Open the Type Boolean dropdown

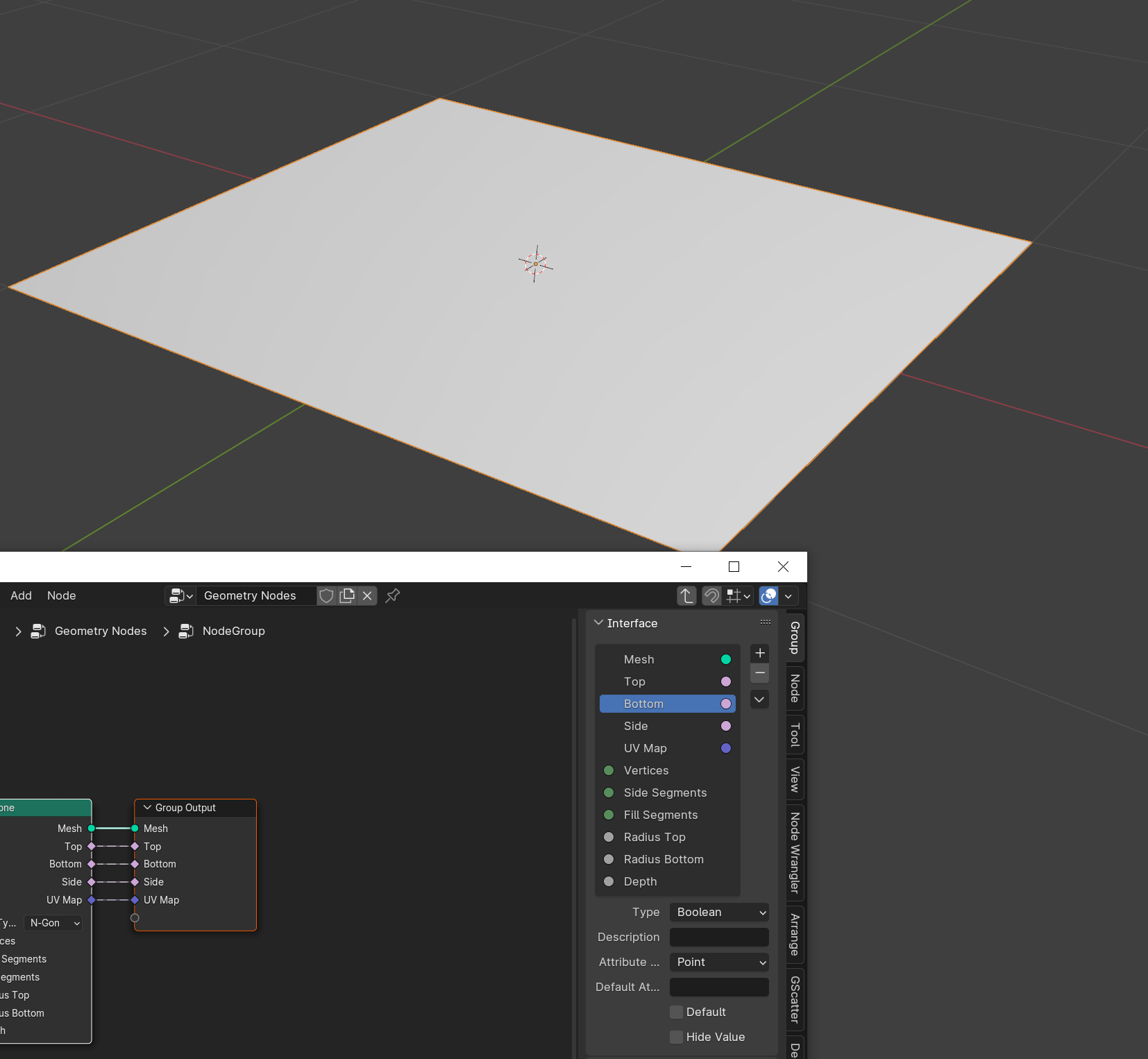719,912
